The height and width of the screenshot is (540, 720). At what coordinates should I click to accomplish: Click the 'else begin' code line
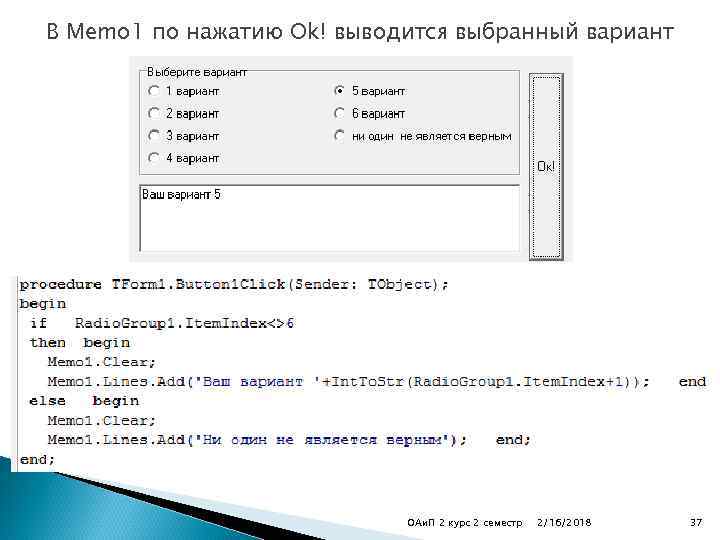coord(84,401)
